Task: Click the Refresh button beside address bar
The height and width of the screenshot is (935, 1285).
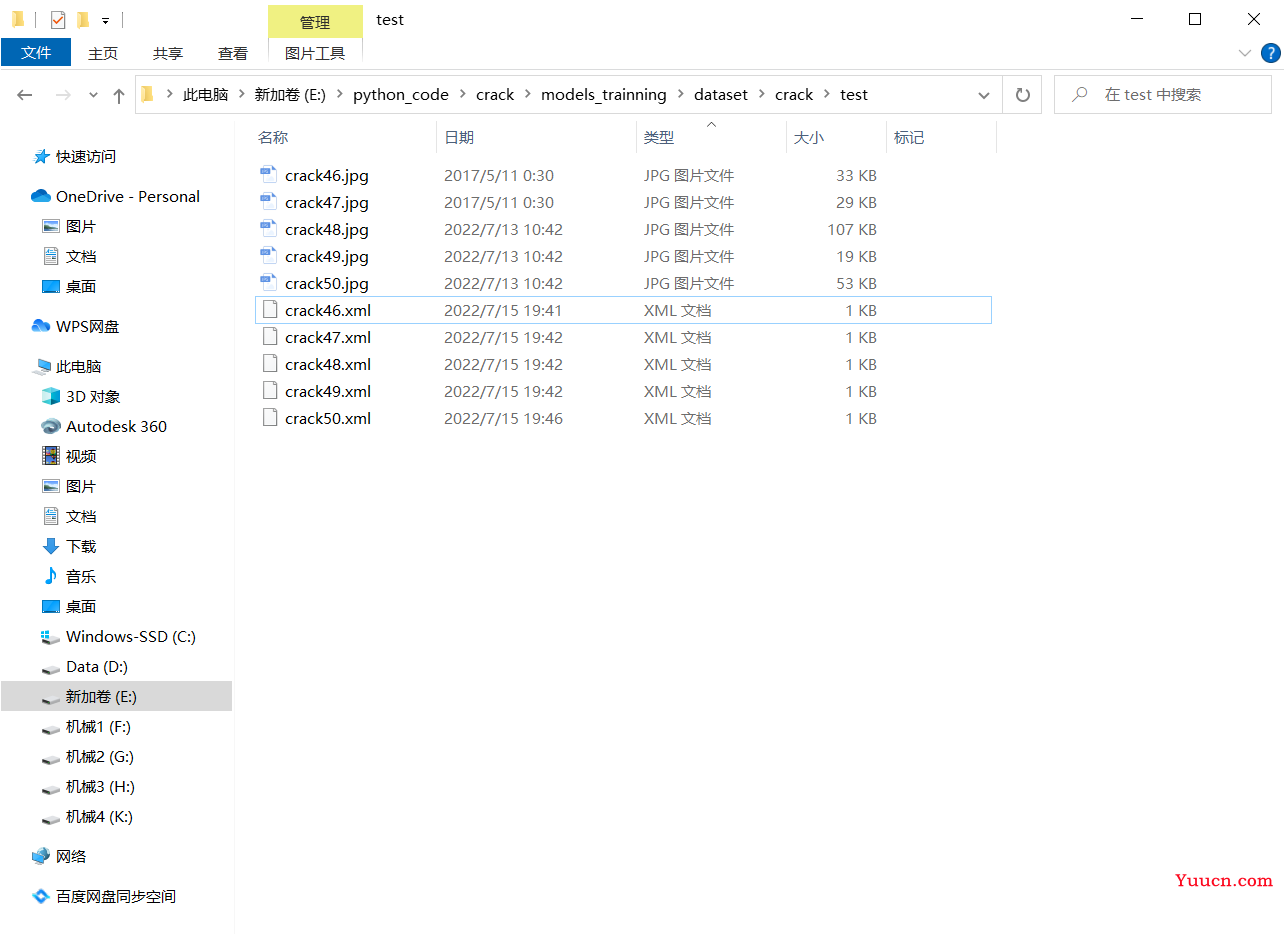Action: pos(1022,95)
